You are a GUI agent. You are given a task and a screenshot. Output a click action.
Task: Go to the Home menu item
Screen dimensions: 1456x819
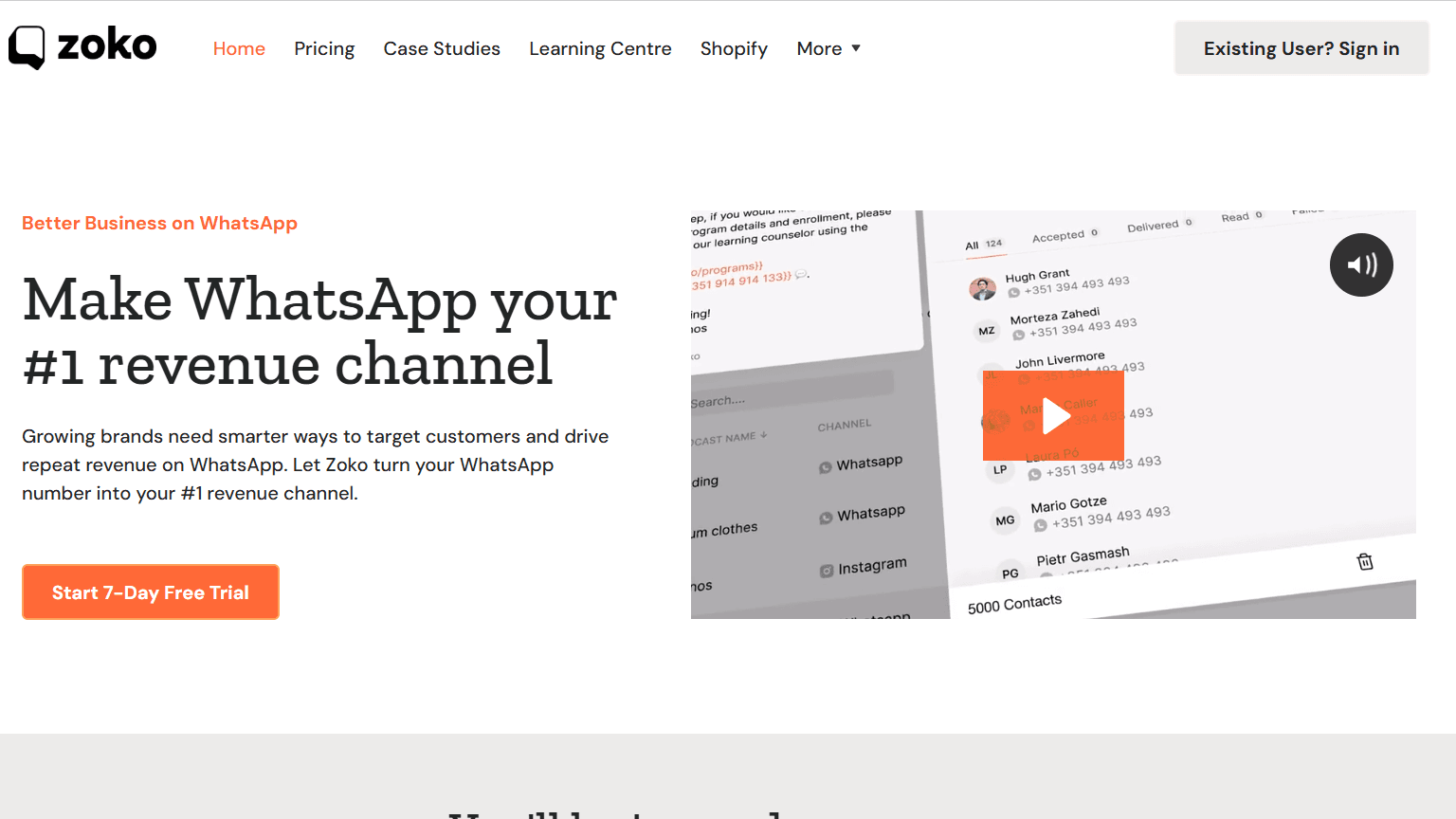click(x=239, y=48)
